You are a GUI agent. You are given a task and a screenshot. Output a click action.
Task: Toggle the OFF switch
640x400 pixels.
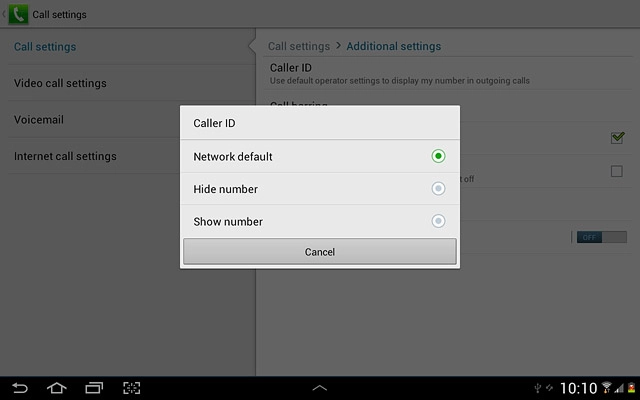tap(602, 237)
